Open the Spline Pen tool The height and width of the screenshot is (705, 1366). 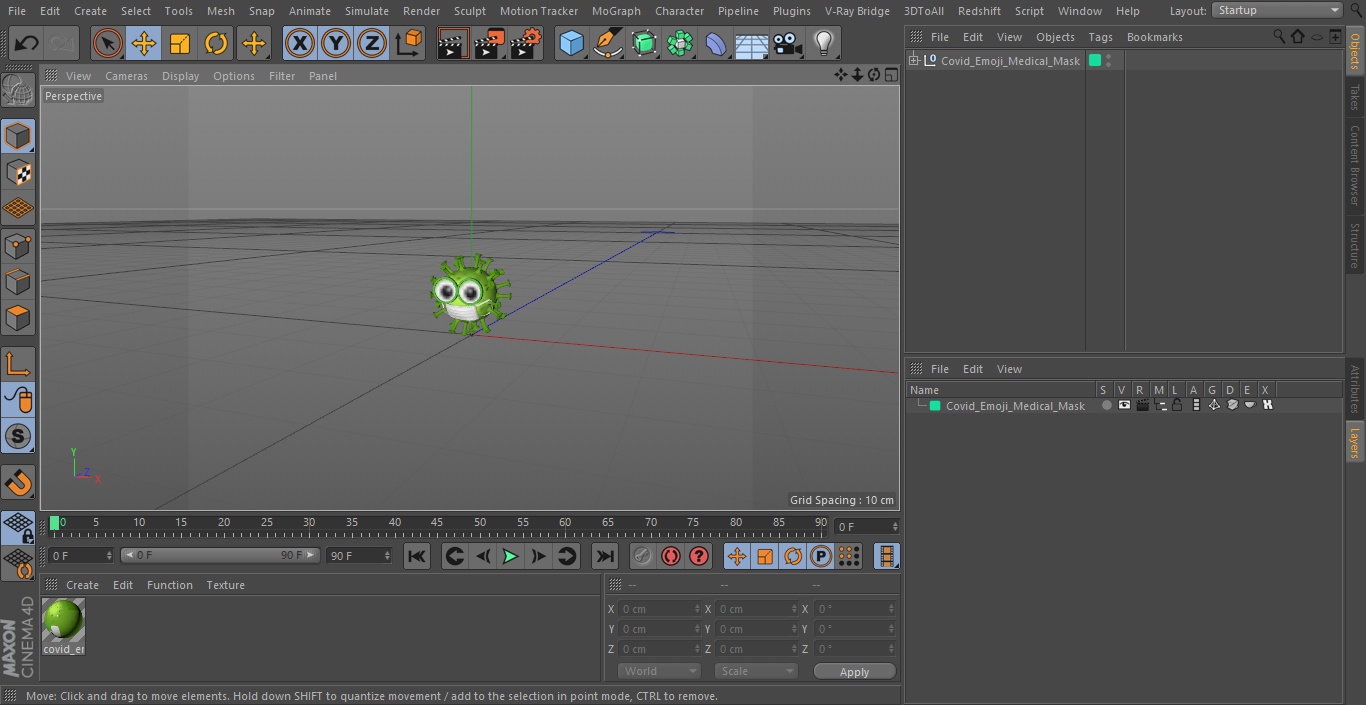click(607, 43)
